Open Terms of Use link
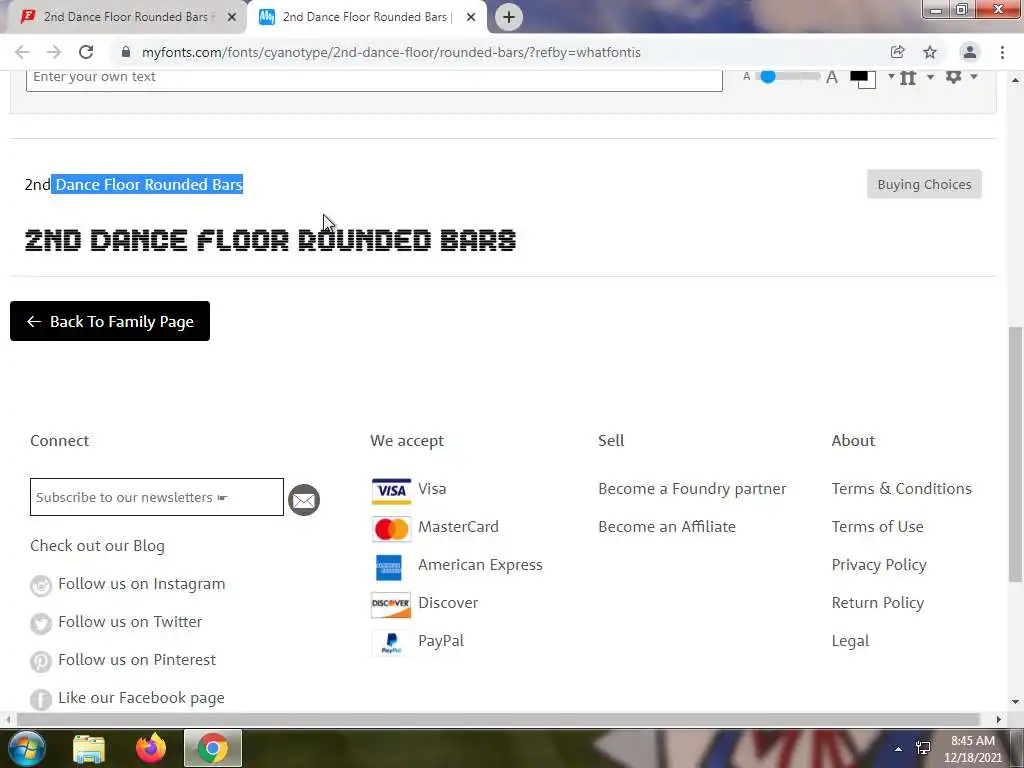Screen dimensions: 1024x768 pos(877,526)
